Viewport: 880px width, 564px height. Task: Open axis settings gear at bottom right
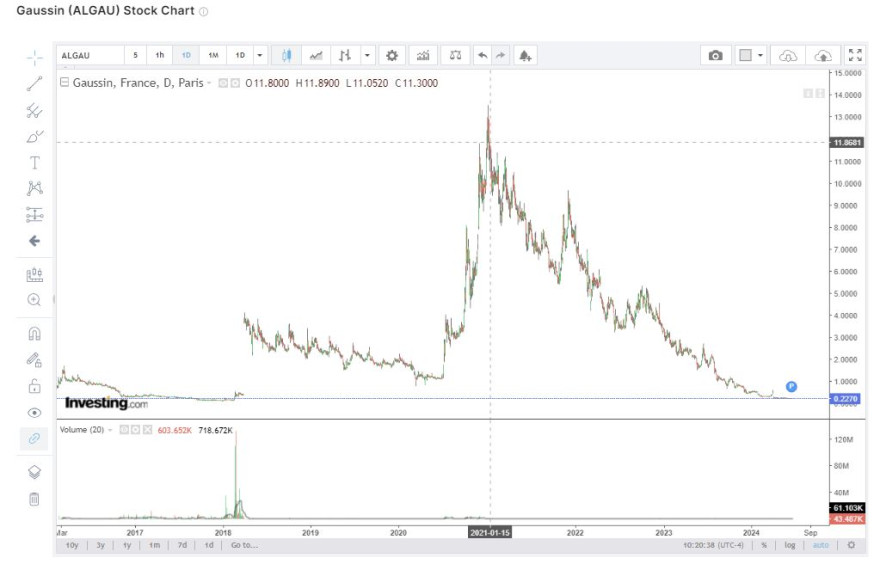pyautogui.click(x=851, y=545)
